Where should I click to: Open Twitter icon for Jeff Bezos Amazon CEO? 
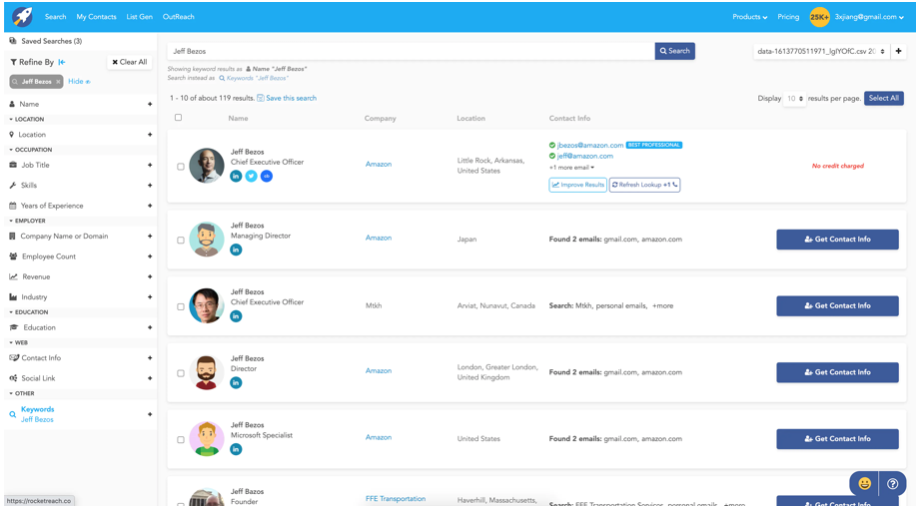point(251,176)
